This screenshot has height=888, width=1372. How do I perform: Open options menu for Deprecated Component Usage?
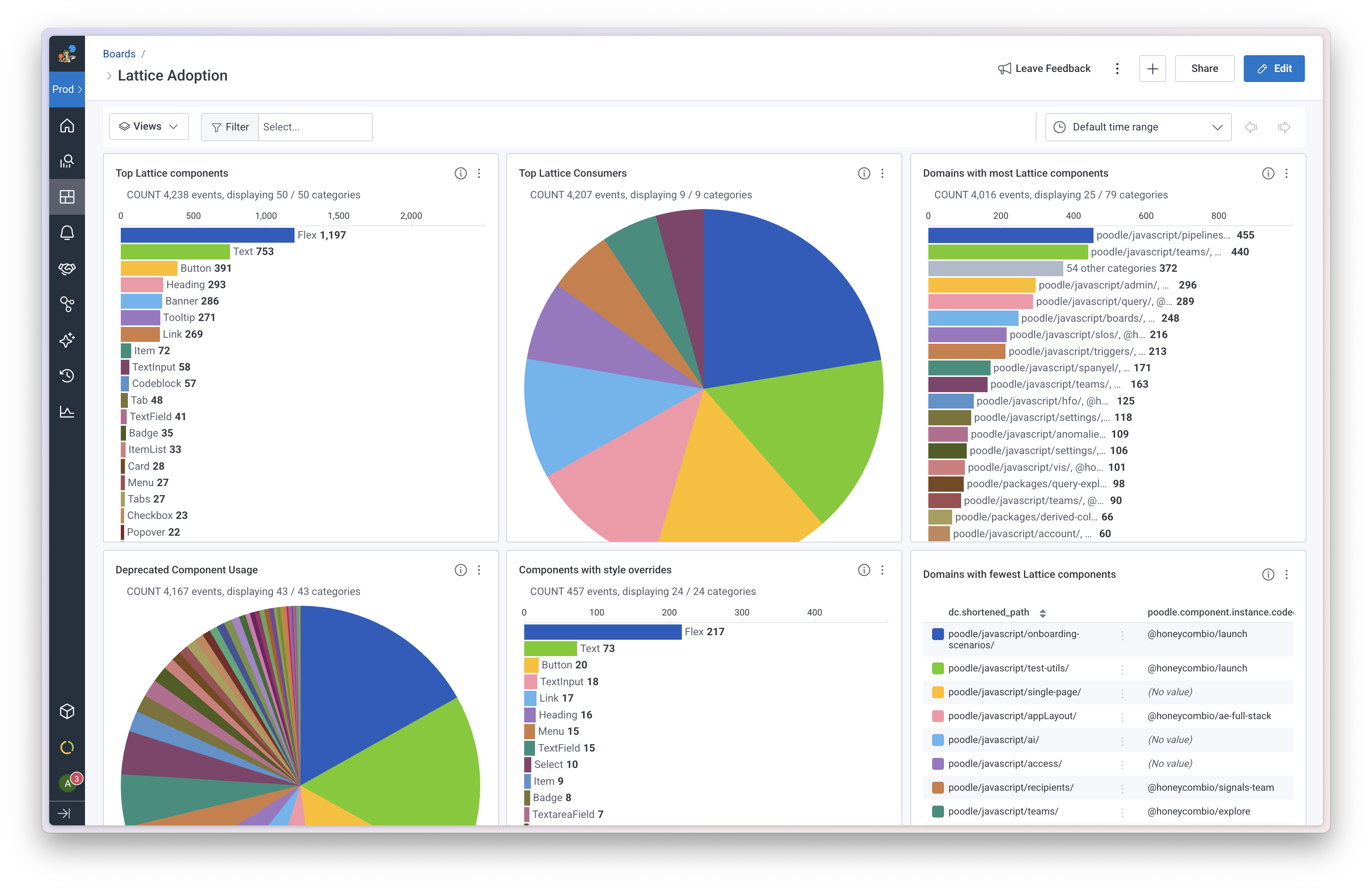point(479,570)
